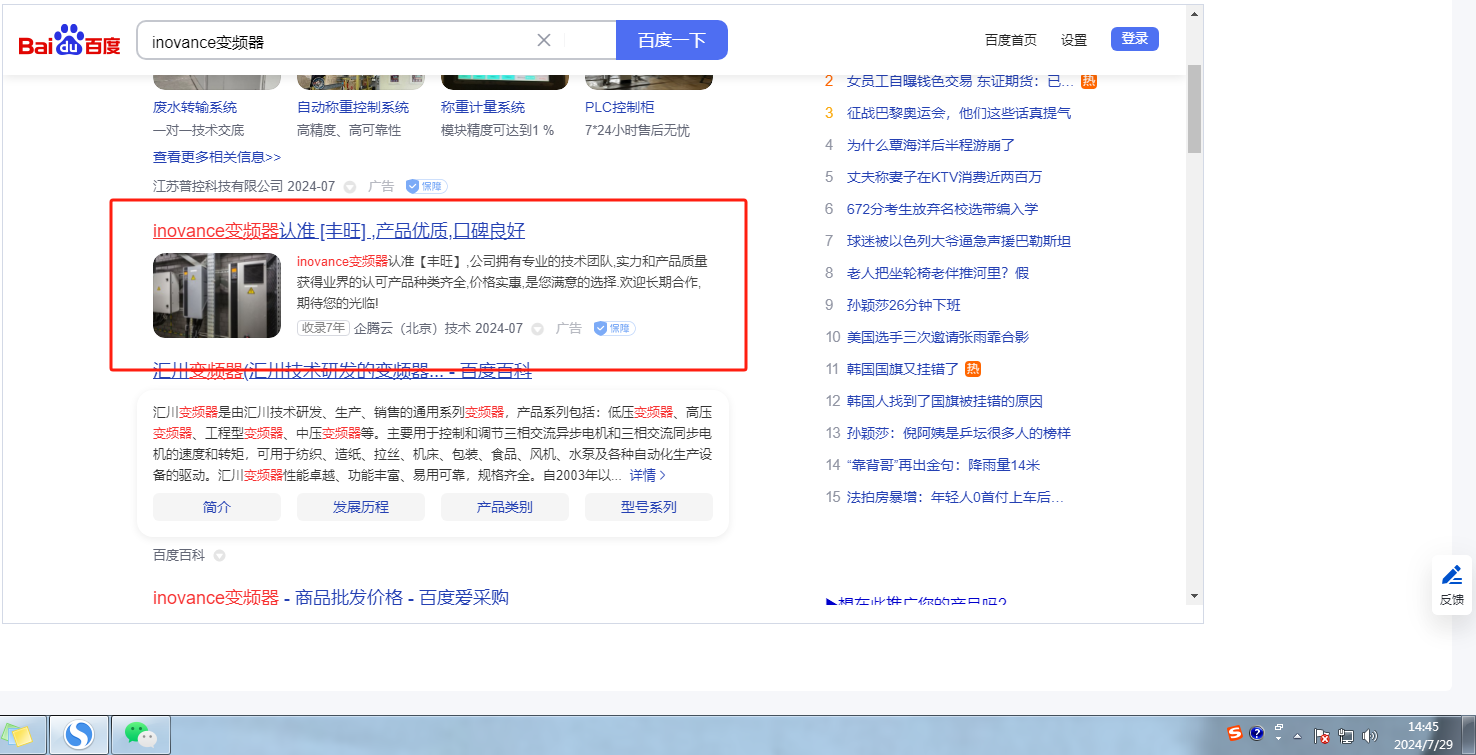Click the Baidu logo
Screen dimensions: 1476x755
[x=69, y=41]
